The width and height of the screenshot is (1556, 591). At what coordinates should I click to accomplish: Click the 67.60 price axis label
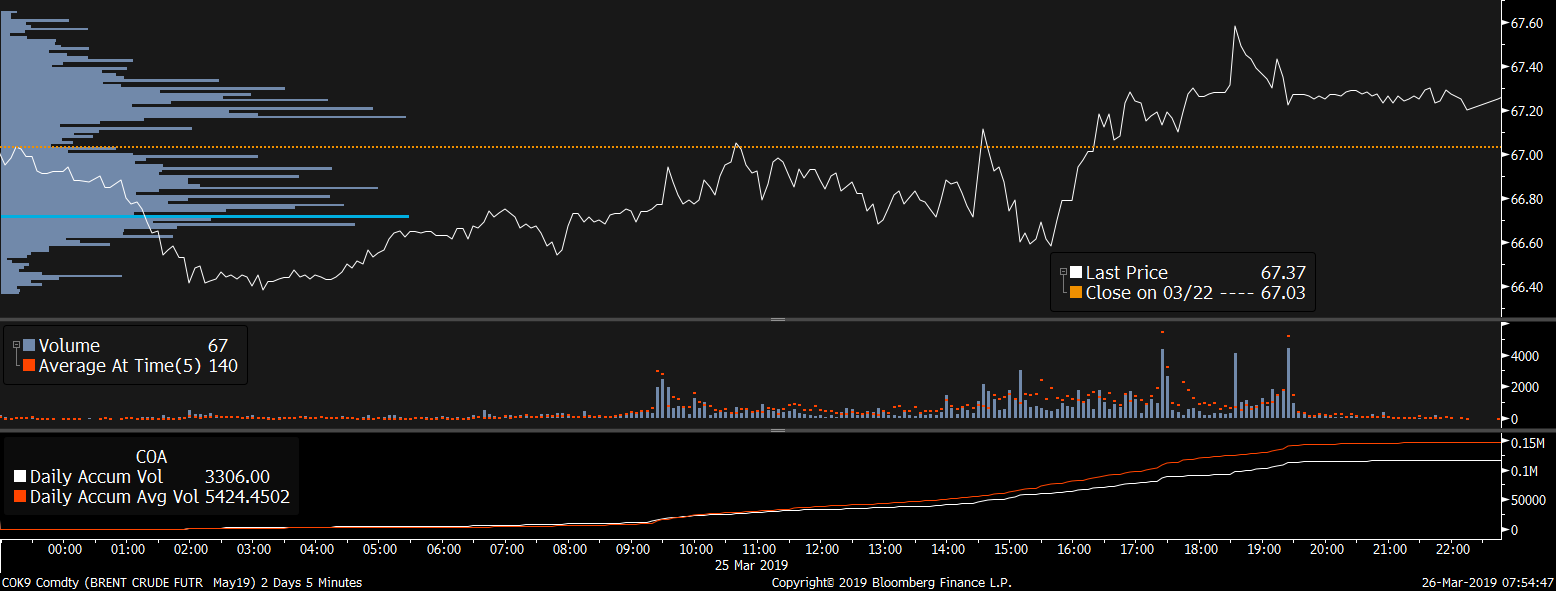pos(1529,23)
